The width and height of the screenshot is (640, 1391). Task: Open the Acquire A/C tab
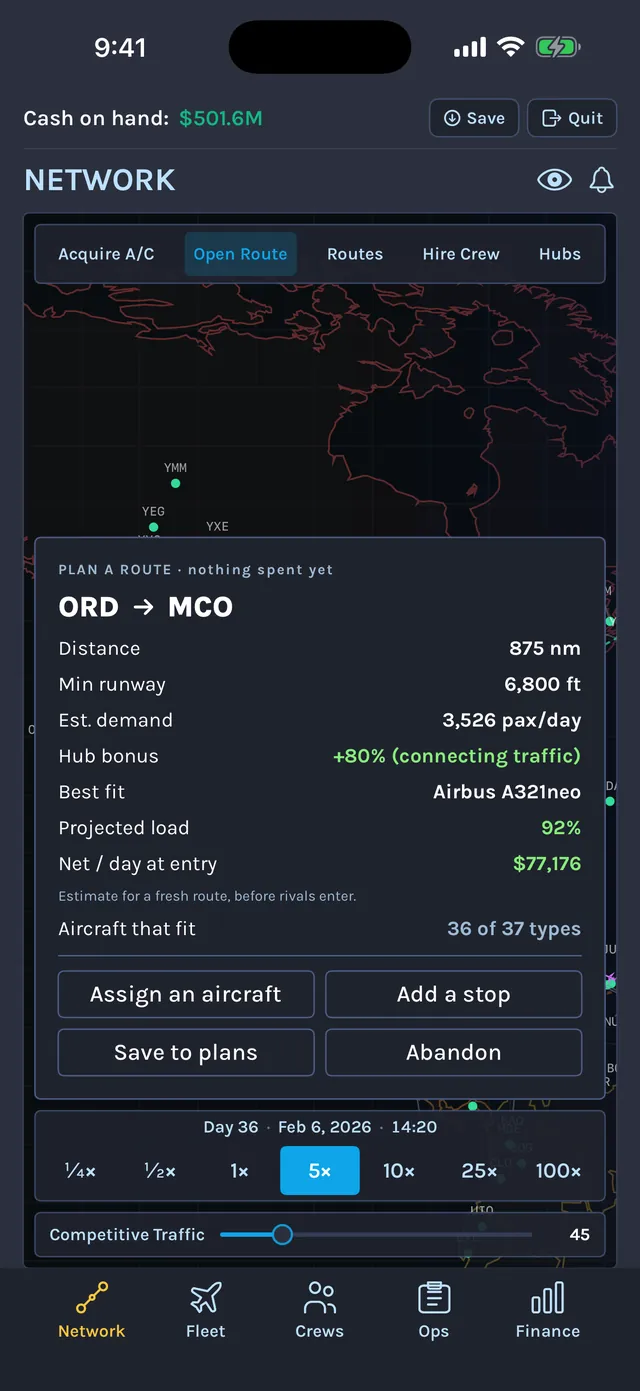click(106, 254)
